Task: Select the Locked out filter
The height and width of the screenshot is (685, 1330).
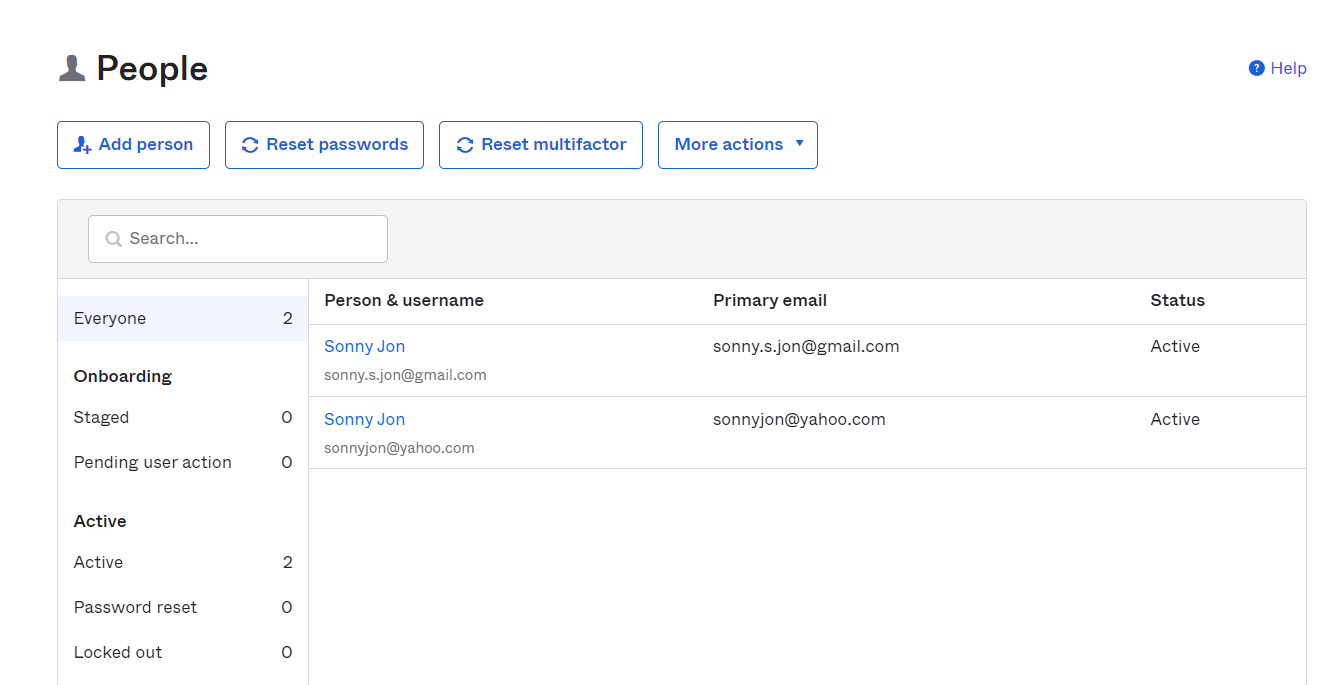Action: tap(118, 651)
